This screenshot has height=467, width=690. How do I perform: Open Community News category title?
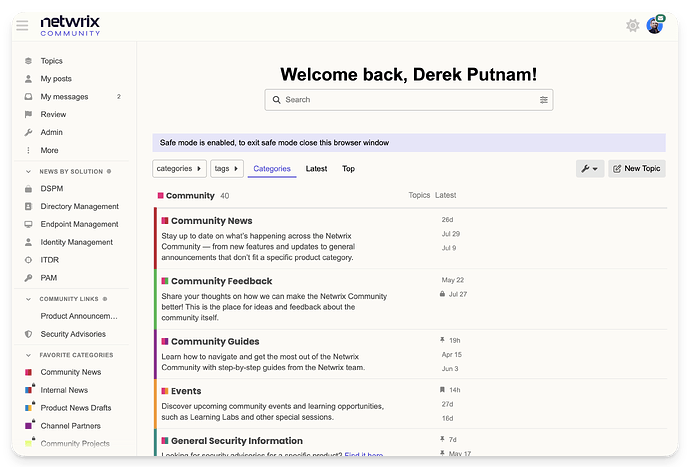pyautogui.click(x=212, y=221)
